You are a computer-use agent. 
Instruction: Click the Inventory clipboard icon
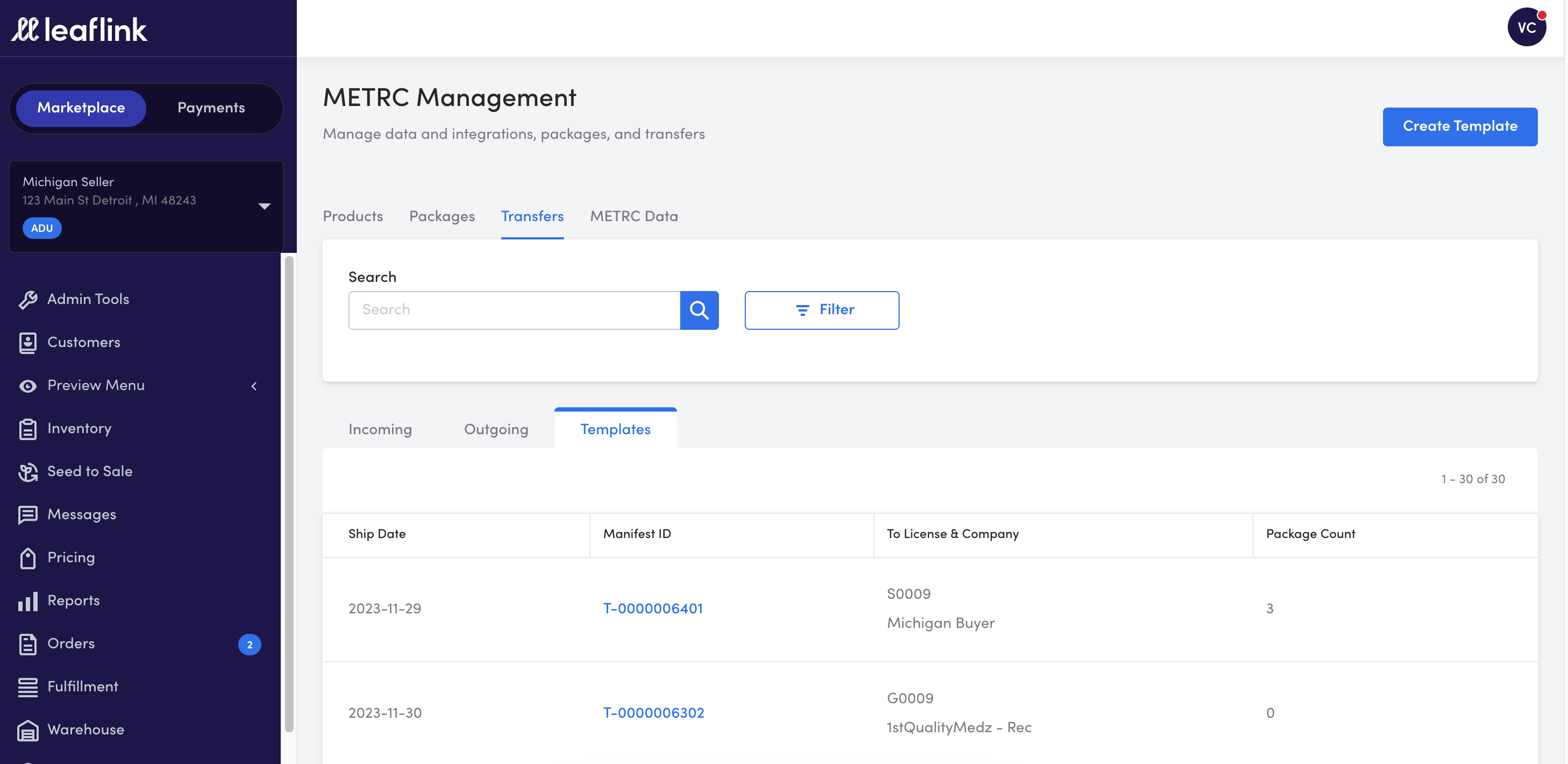[27, 429]
